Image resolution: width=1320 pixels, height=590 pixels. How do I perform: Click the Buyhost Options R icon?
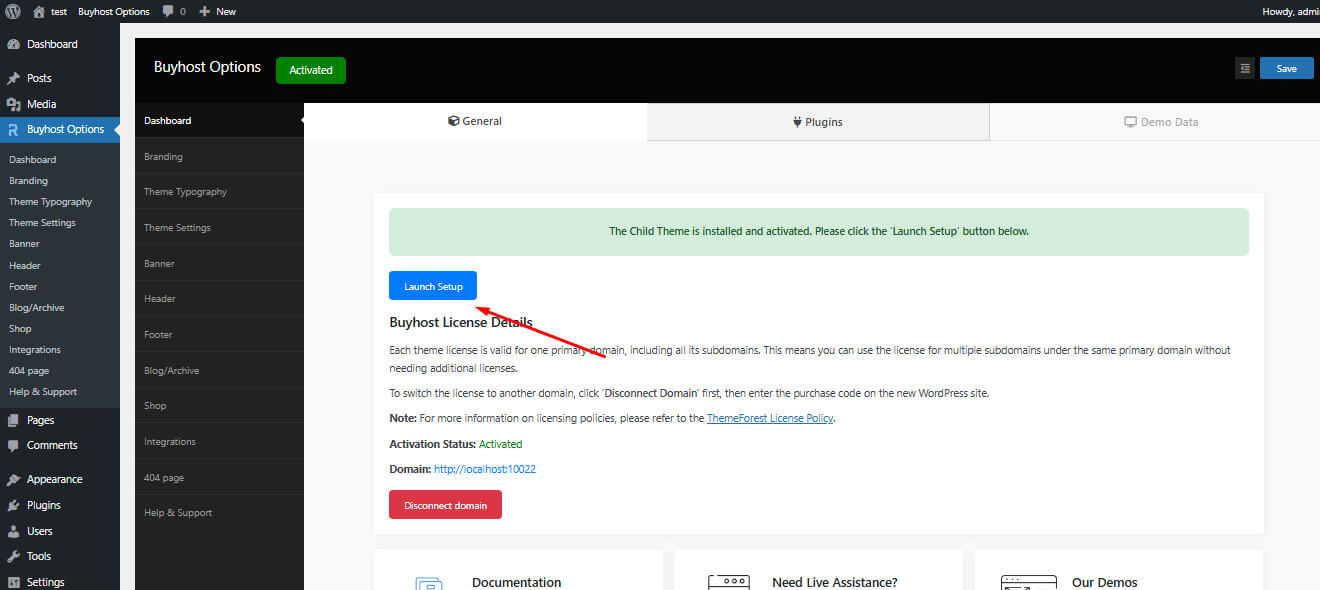(x=14, y=129)
